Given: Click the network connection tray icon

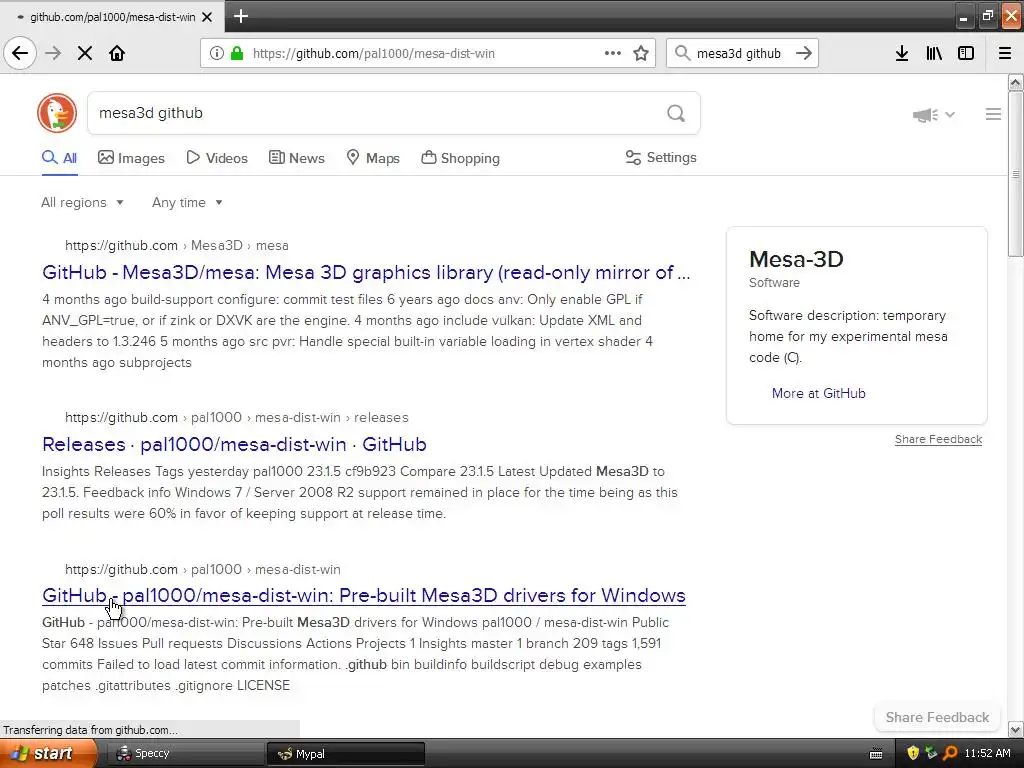Looking at the screenshot, I should pyautogui.click(x=931, y=753).
